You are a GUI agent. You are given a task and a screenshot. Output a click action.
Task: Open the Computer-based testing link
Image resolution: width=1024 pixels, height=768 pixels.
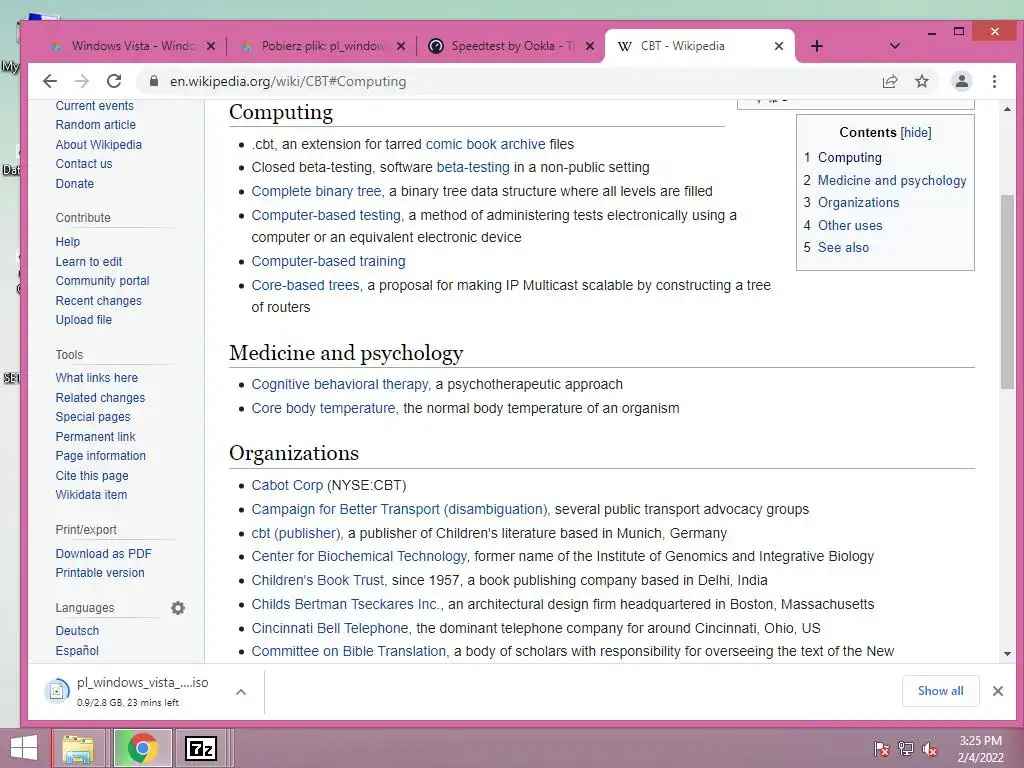326,216
